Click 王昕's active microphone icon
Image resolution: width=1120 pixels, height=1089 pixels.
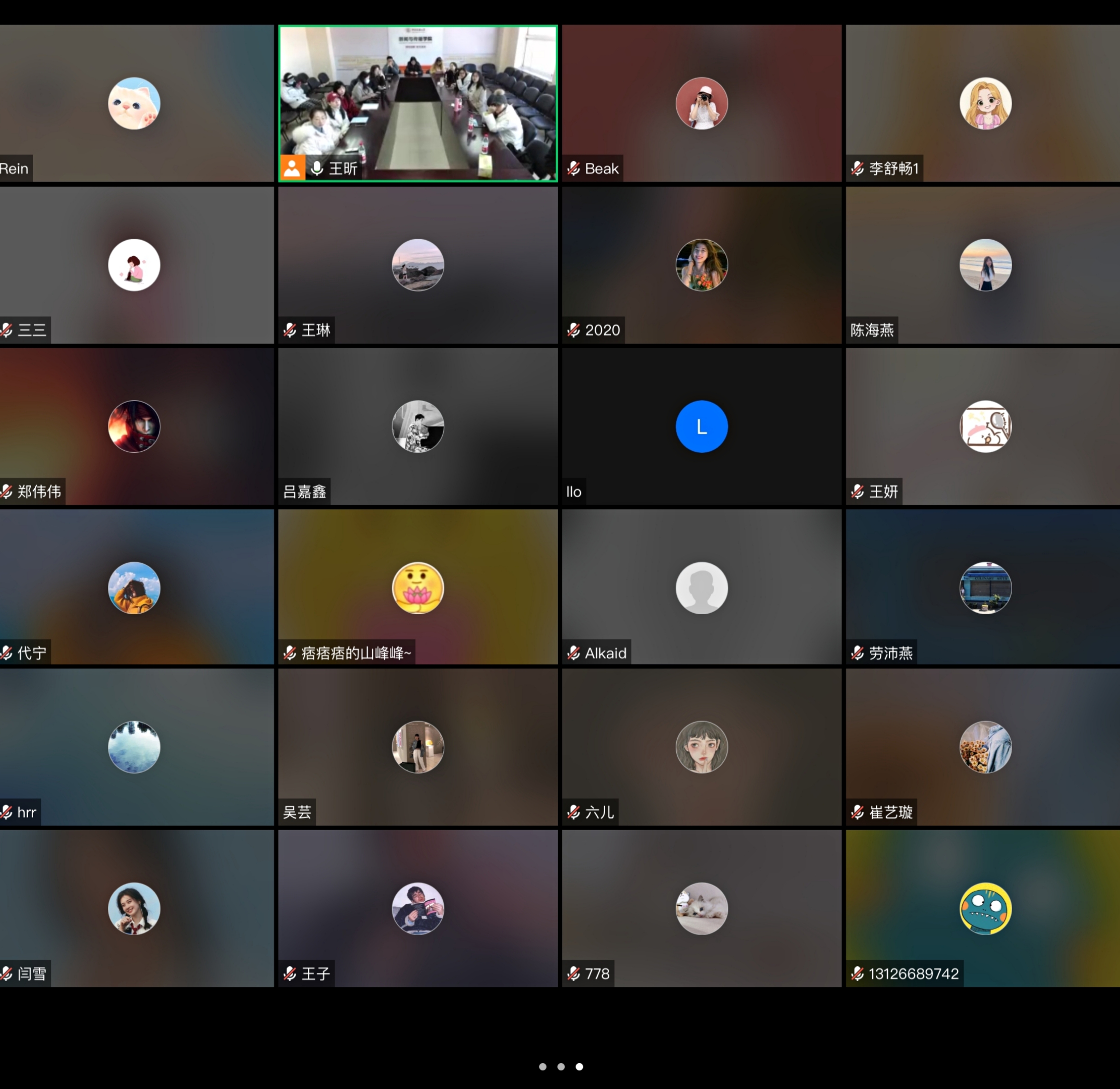click(317, 168)
